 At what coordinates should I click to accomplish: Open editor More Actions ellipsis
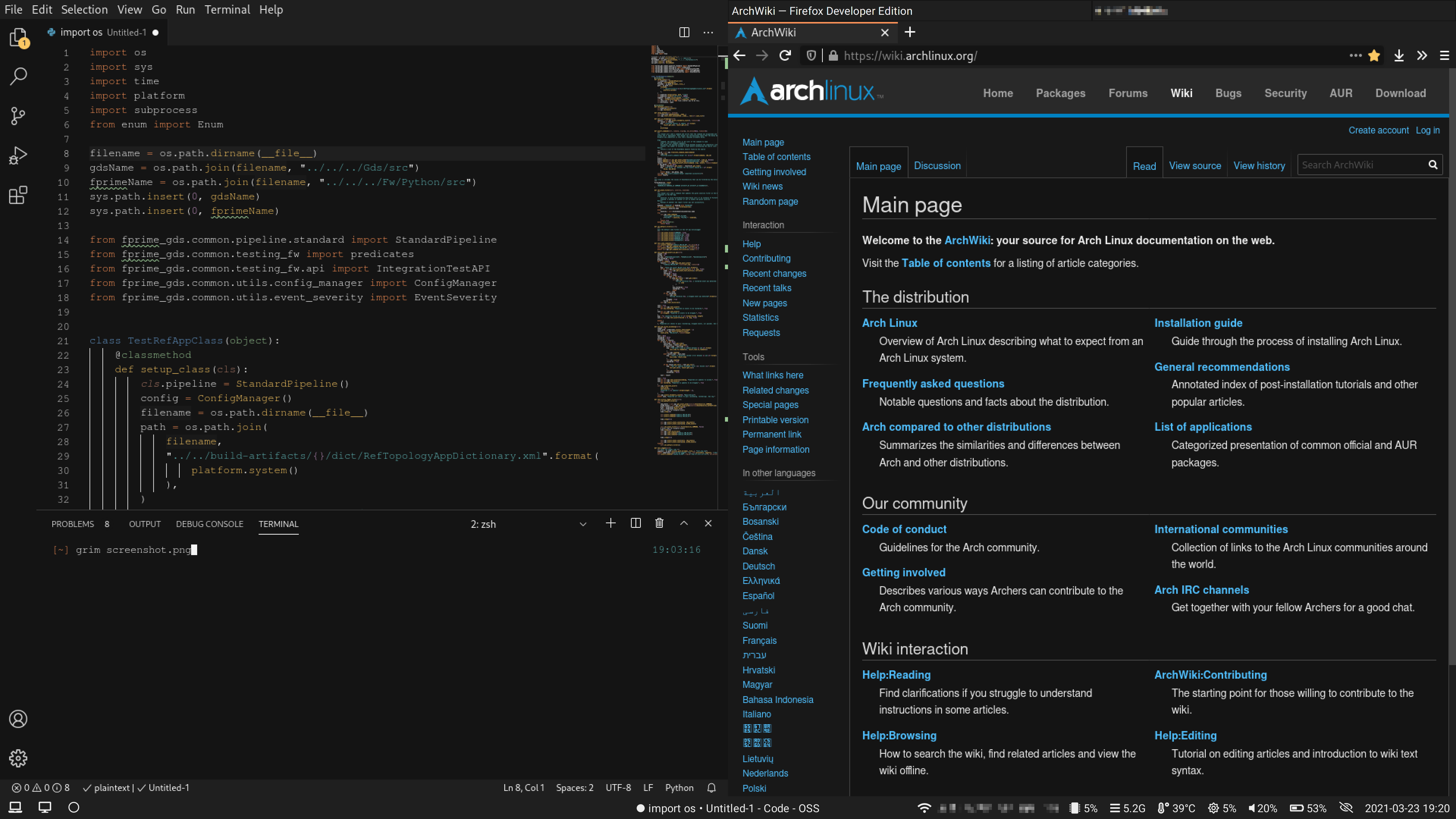708,32
